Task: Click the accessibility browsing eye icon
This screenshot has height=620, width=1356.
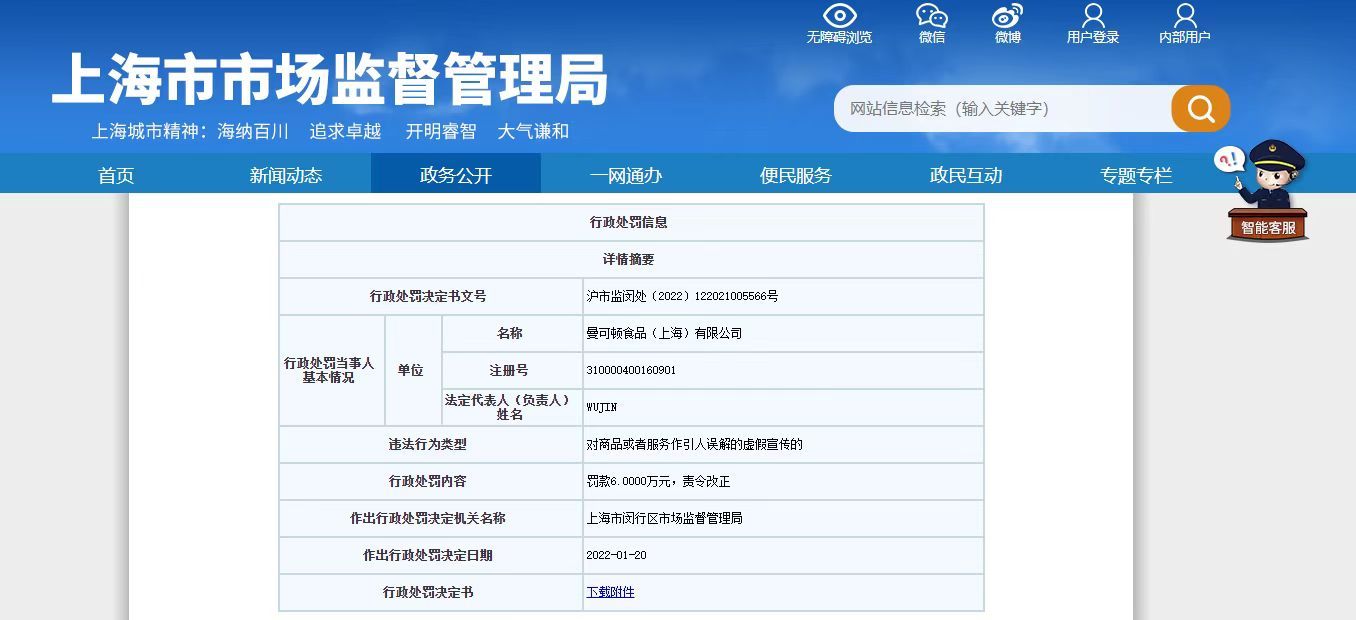Action: pos(839,16)
